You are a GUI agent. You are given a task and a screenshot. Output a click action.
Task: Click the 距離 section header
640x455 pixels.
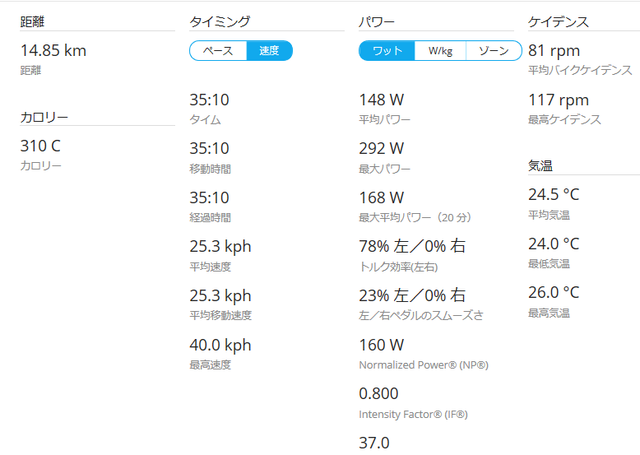click(x=34, y=21)
